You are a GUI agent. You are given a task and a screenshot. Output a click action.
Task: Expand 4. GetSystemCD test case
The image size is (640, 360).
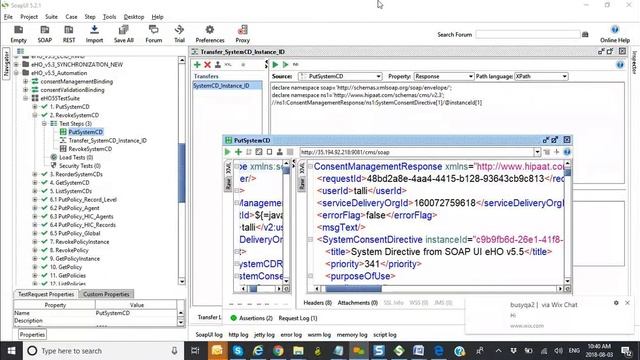[x=35, y=182]
